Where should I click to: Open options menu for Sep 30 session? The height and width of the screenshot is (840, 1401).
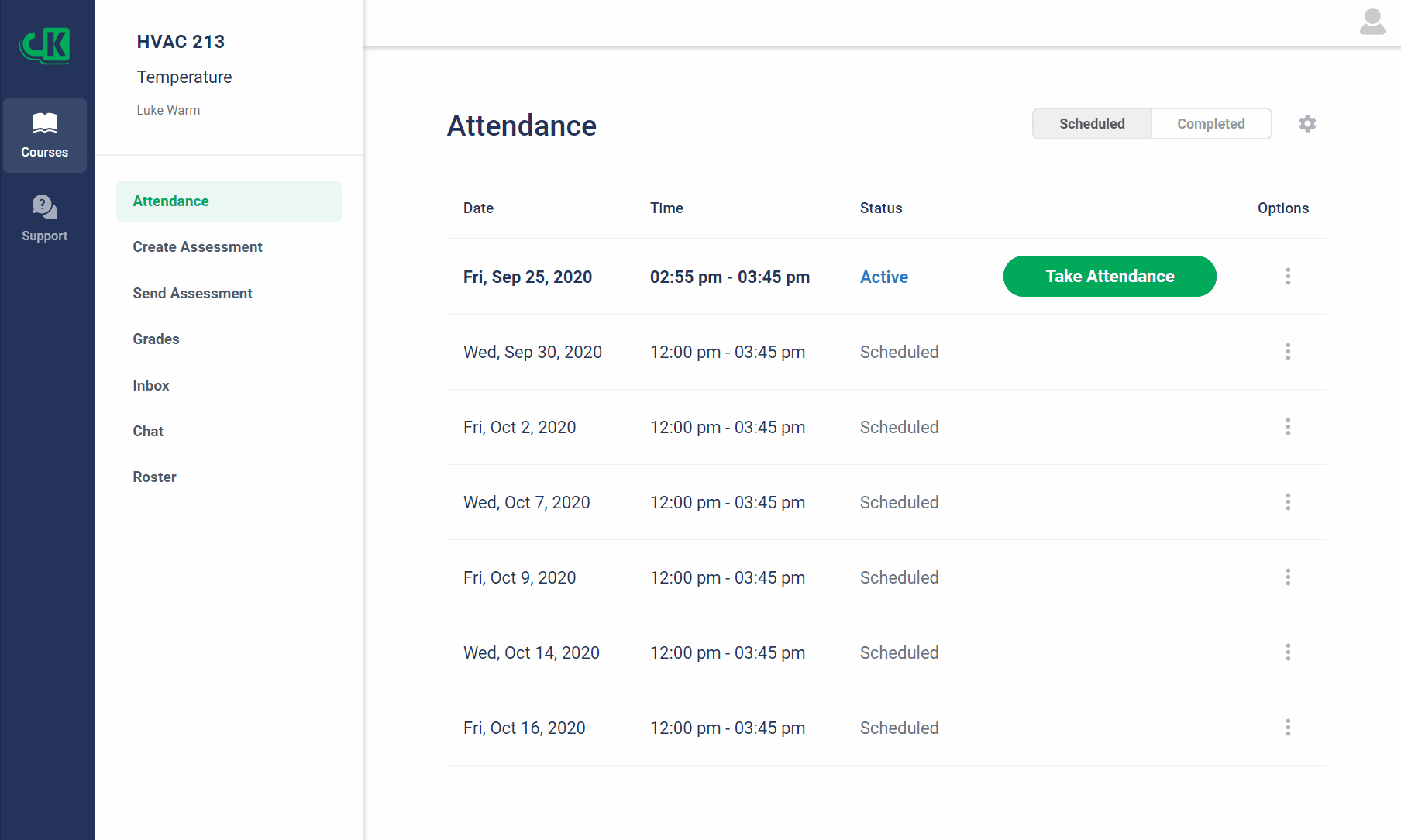1288,352
